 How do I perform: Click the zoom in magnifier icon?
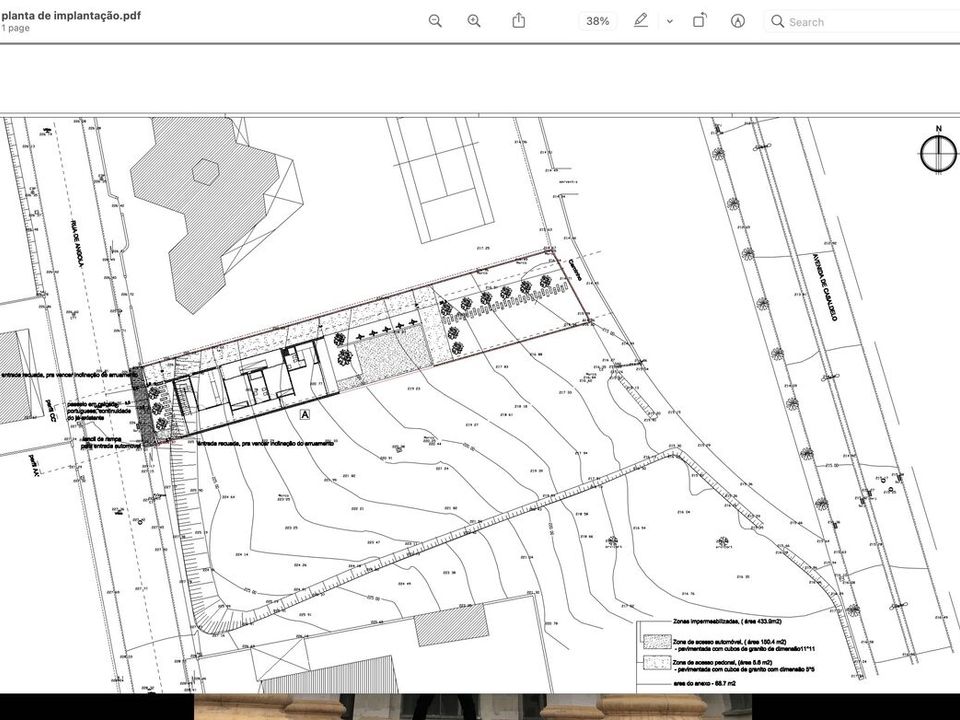(x=474, y=21)
